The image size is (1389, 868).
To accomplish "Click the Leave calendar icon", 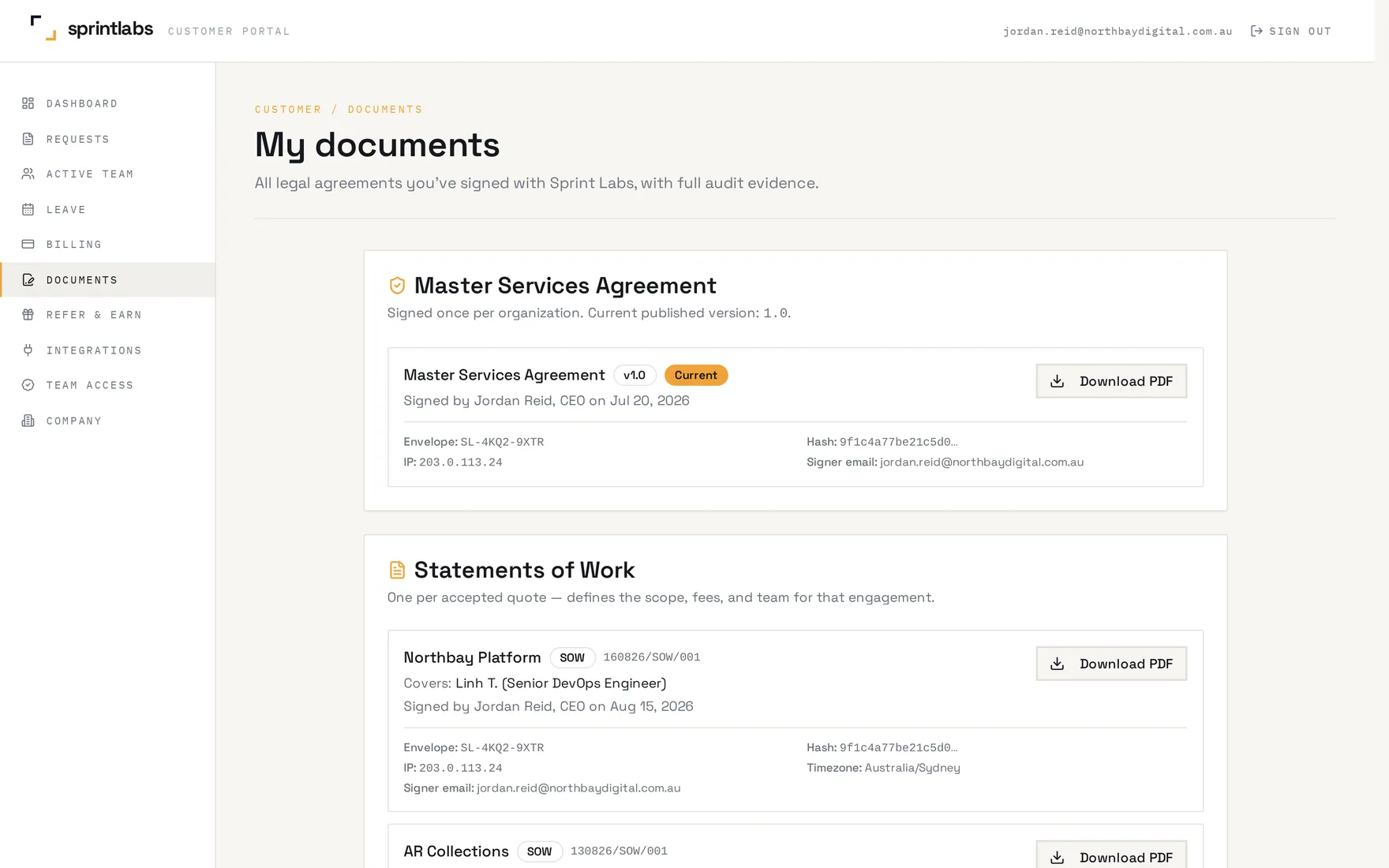I will (x=28, y=209).
